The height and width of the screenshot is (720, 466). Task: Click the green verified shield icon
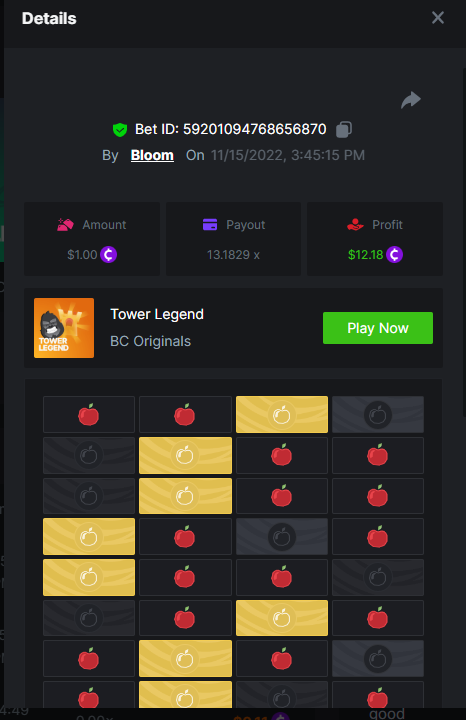[x=120, y=130]
